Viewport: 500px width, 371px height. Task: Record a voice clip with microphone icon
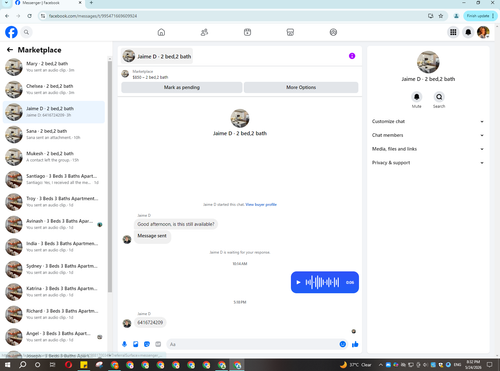click(x=124, y=344)
